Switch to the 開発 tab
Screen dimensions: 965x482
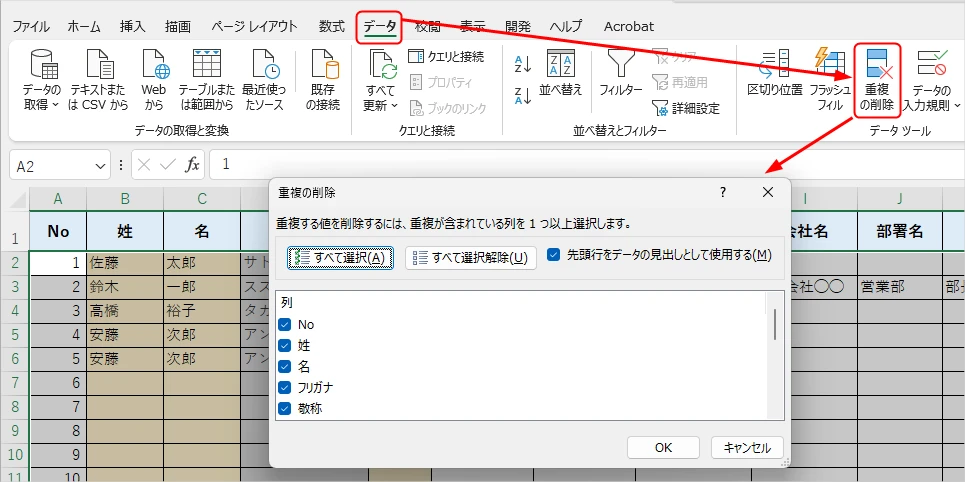518,26
